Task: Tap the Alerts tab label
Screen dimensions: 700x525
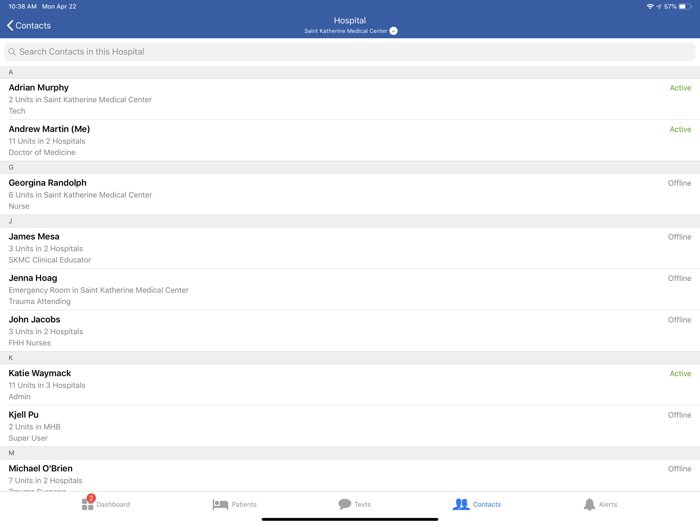Action: point(608,504)
